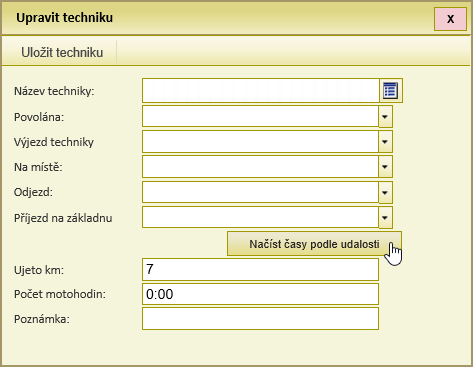
Task: Click inside the Výjezd techniky combo field
Action: coord(260,142)
